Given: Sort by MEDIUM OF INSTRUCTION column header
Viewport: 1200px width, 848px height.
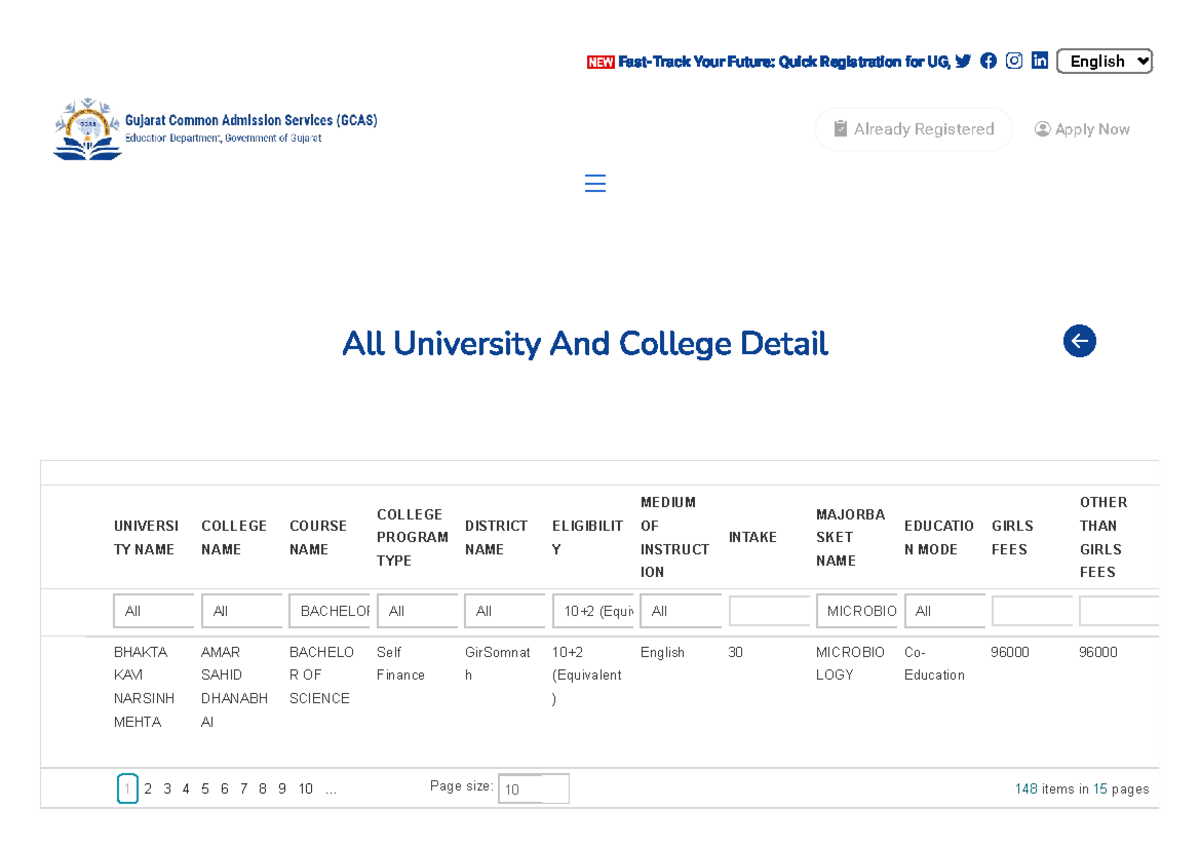Looking at the screenshot, I should (x=675, y=537).
